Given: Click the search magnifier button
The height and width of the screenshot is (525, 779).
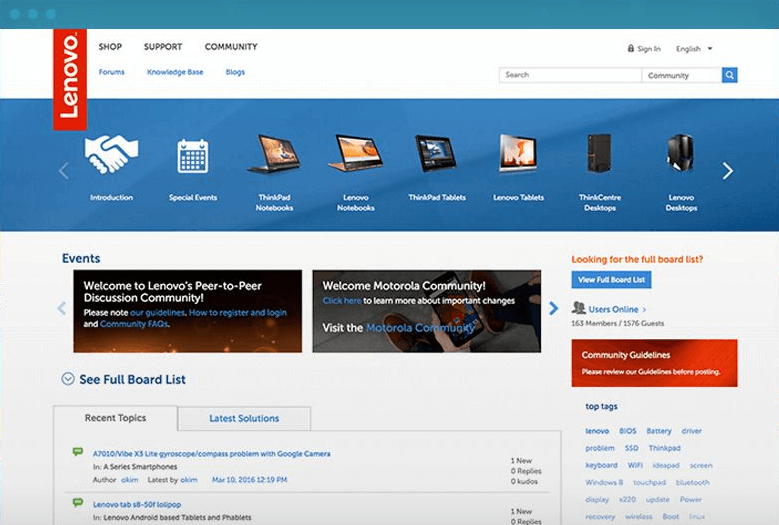Looking at the screenshot, I should tap(729, 75).
